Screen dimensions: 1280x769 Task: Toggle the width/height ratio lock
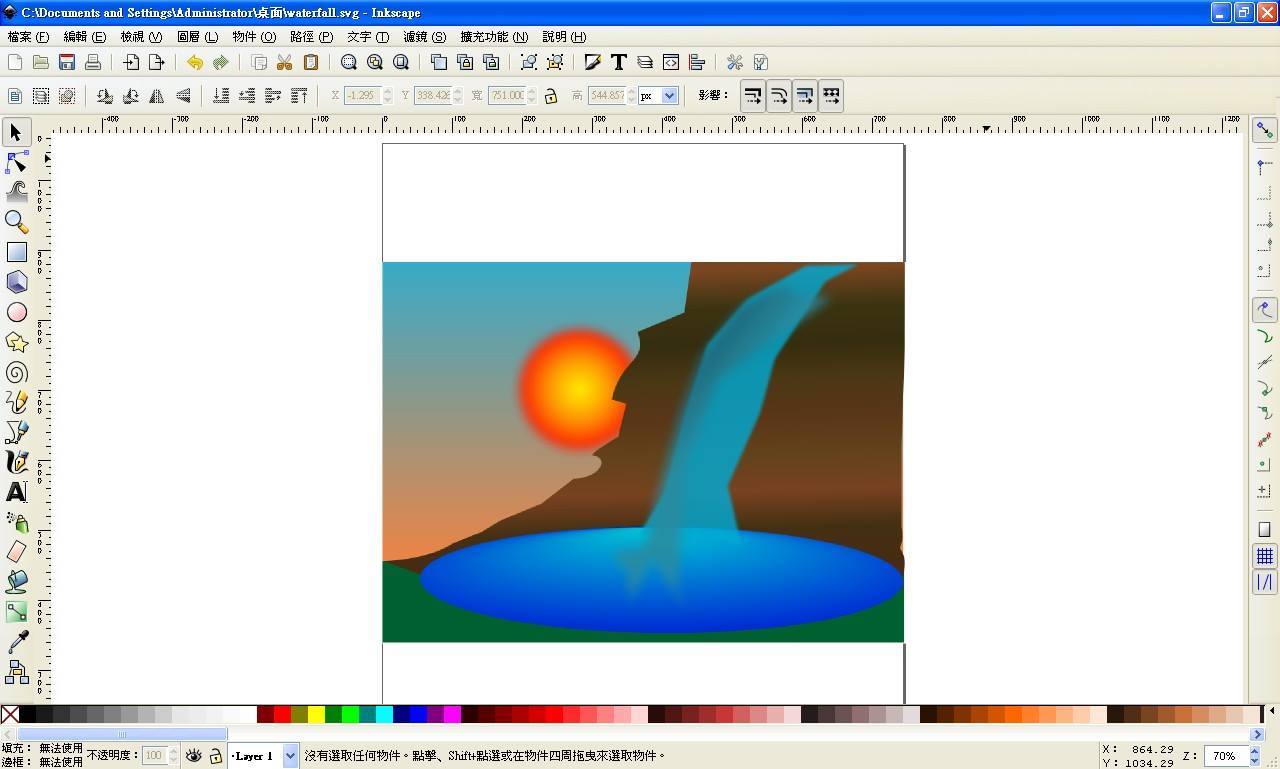pos(550,96)
